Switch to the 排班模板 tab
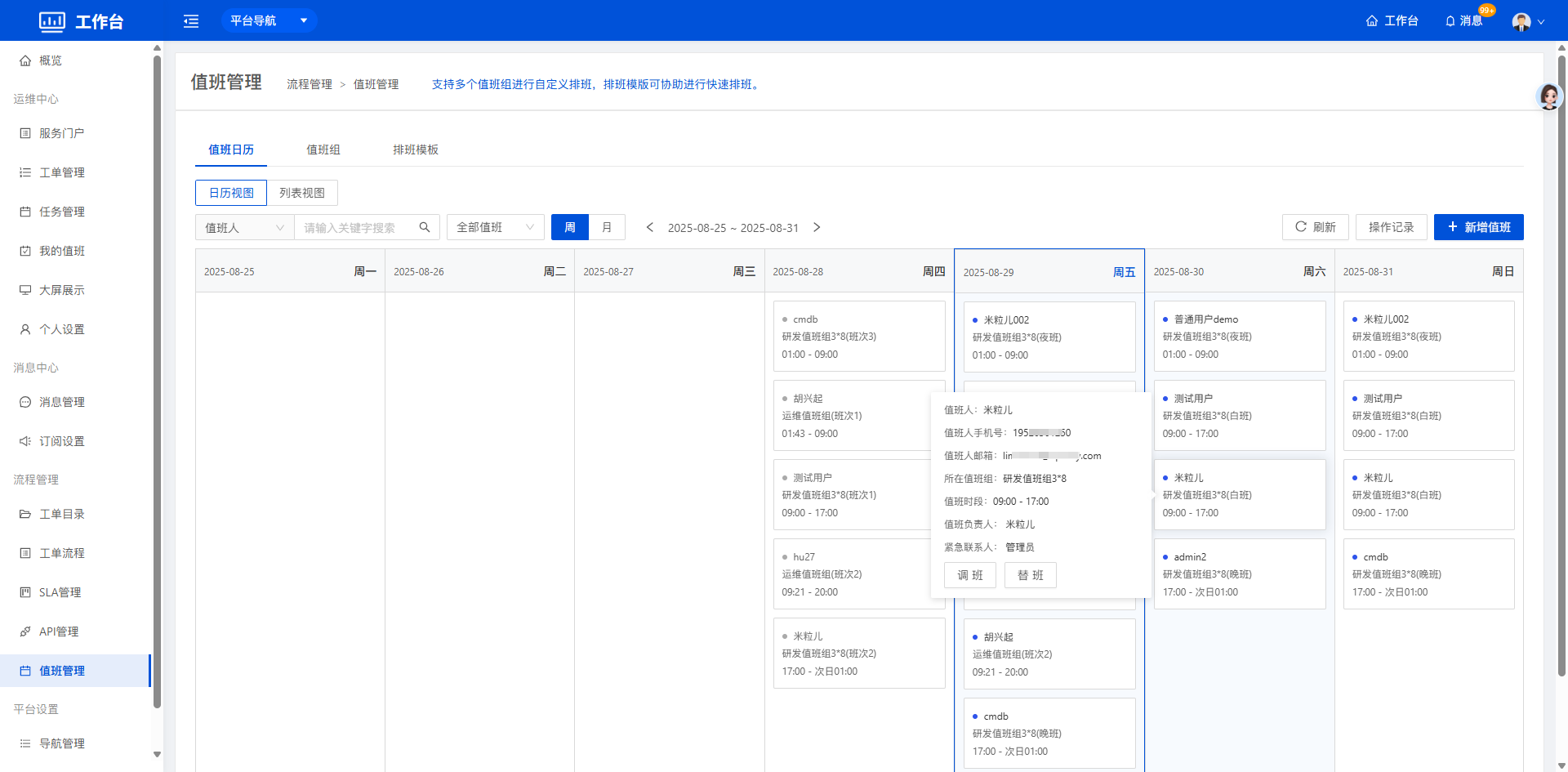Screen dimensions: 1568x772 [x=416, y=149]
